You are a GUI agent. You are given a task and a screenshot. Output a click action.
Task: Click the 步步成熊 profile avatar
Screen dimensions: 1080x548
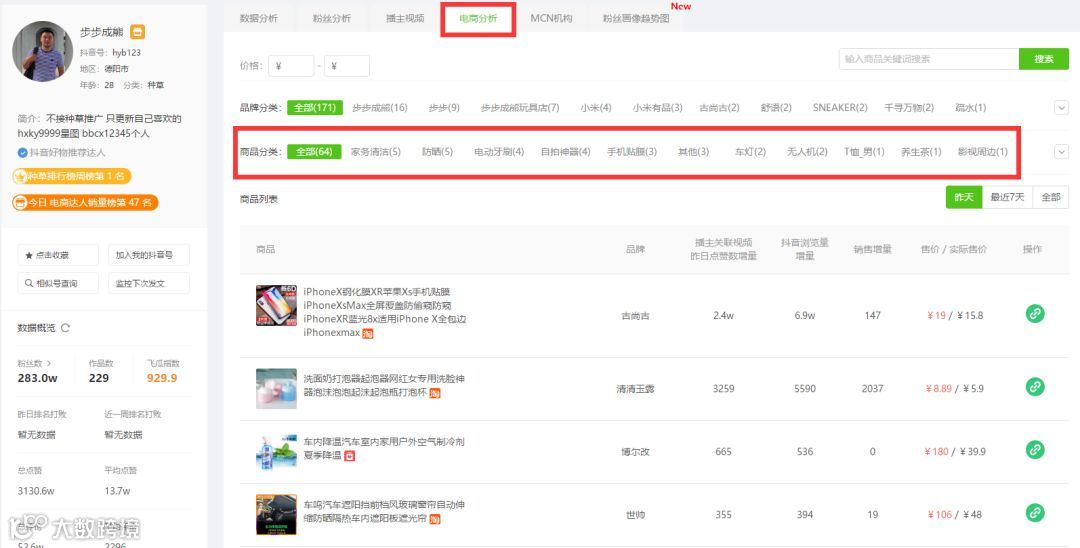click(x=43, y=51)
